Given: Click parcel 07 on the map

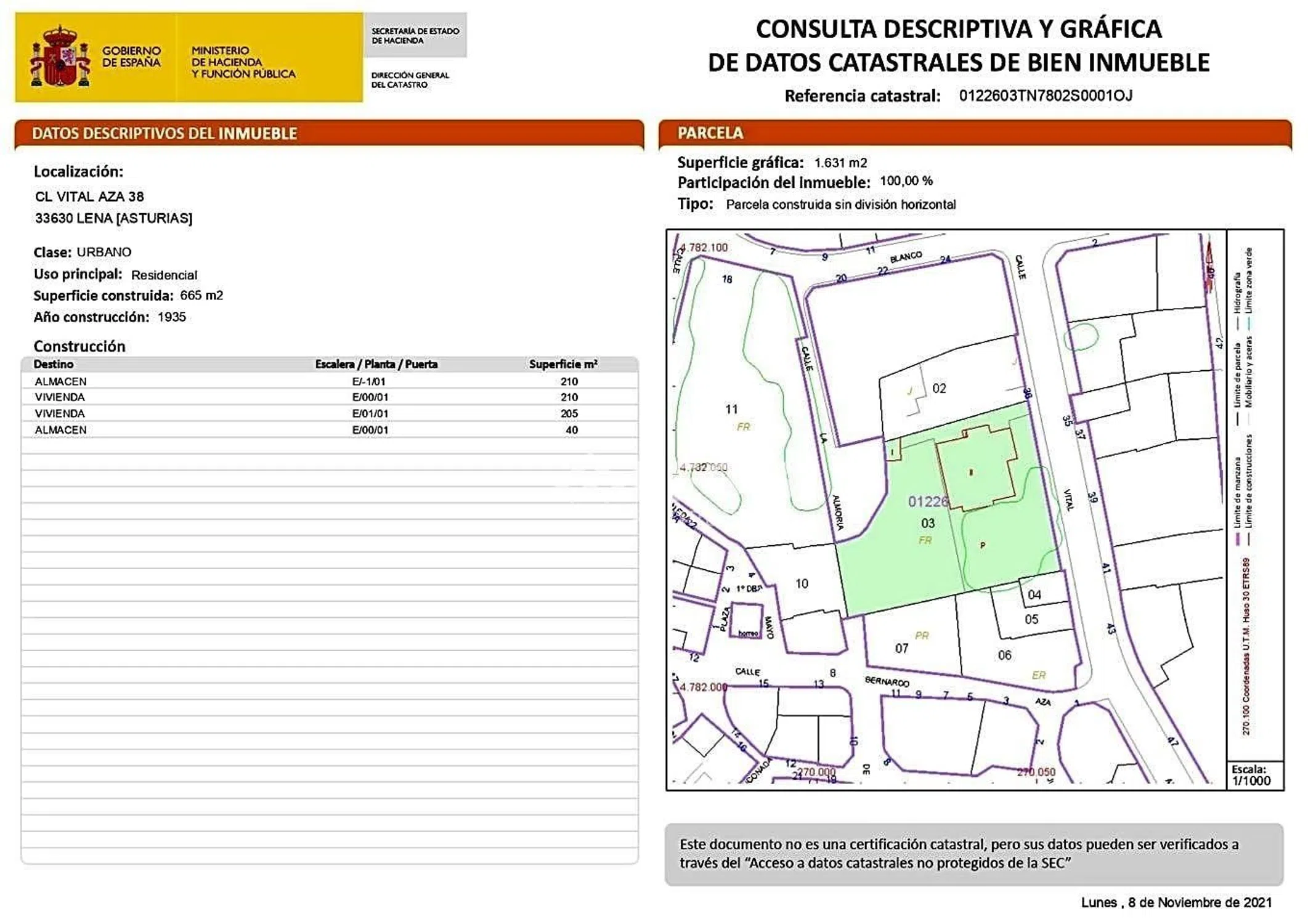Looking at the screenshot, I should coord(901,648).
